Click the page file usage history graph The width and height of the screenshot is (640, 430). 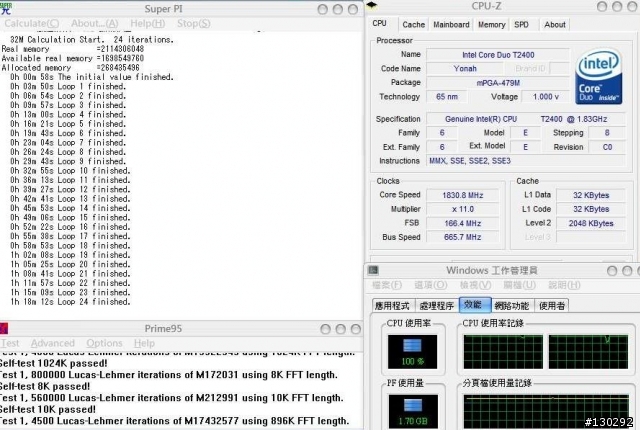546,411
